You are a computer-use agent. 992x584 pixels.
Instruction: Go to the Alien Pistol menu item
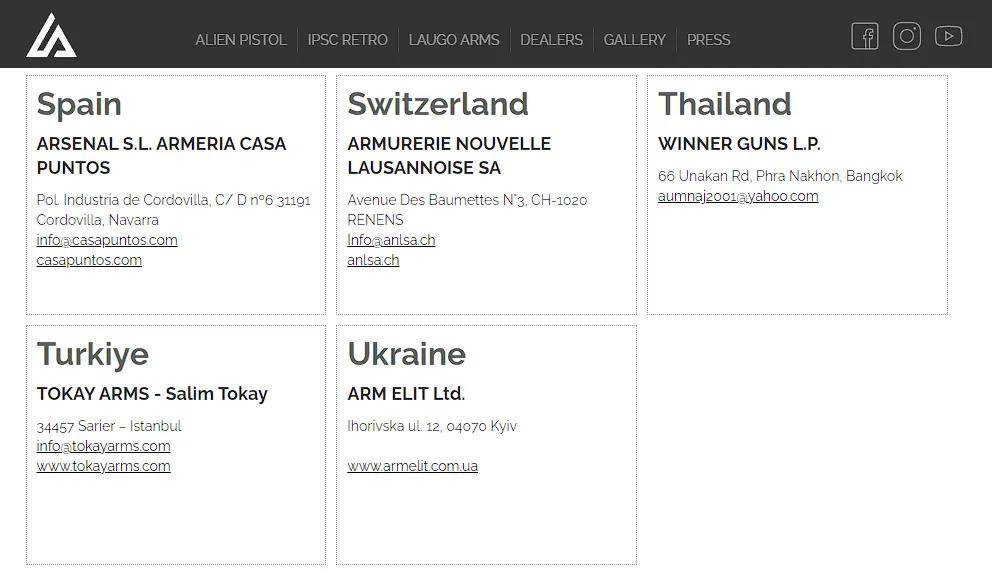click(241, 40)
